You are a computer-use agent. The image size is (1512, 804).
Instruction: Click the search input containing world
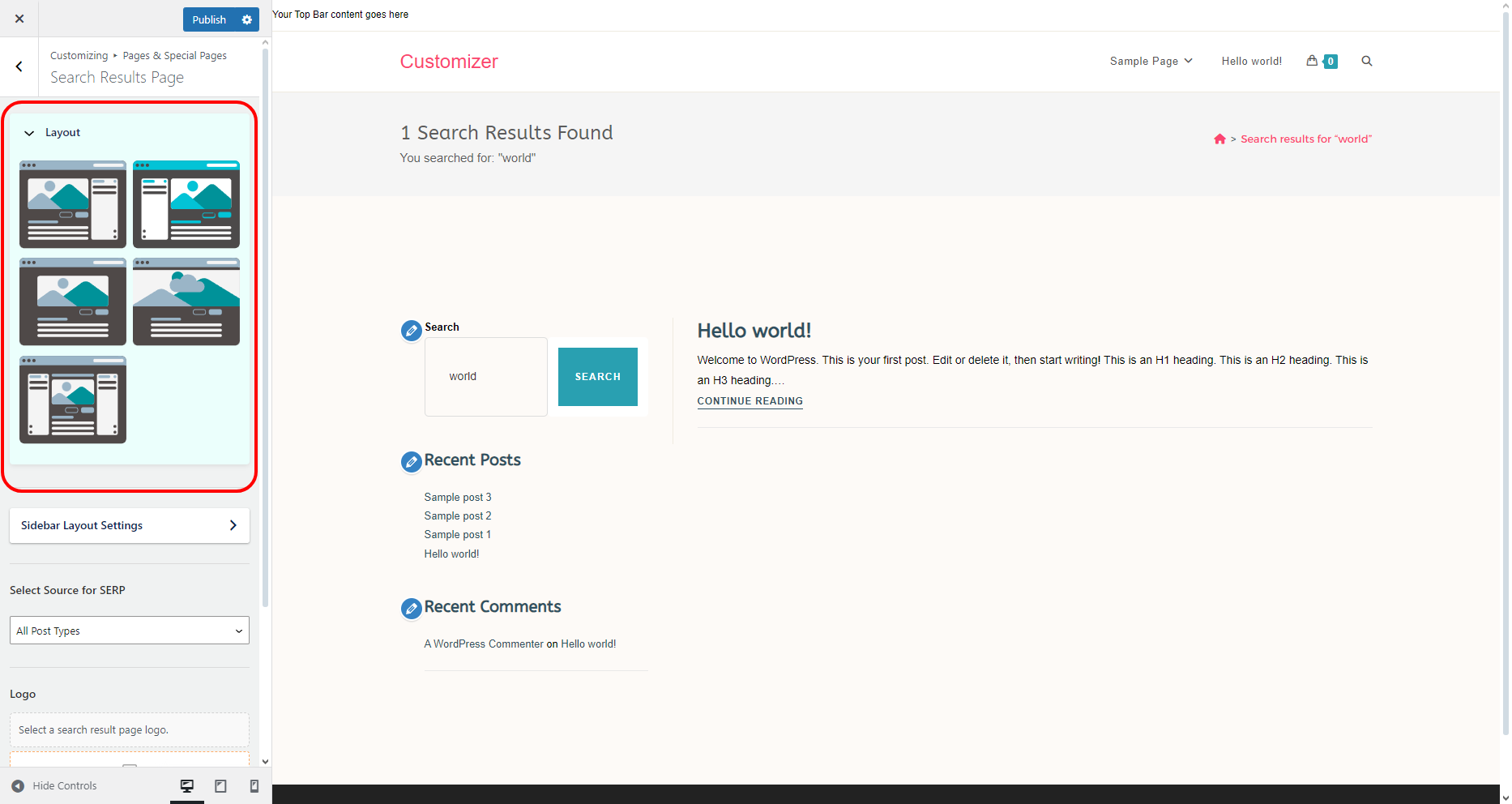(486, 377)
